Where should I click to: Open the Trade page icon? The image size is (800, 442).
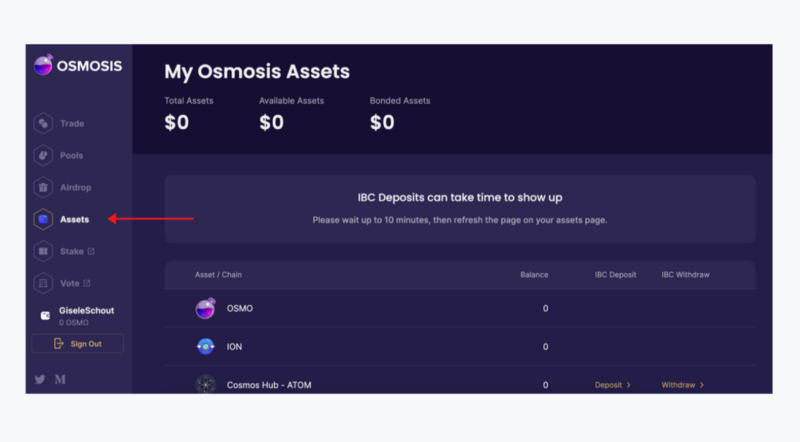tap(43, 124)
